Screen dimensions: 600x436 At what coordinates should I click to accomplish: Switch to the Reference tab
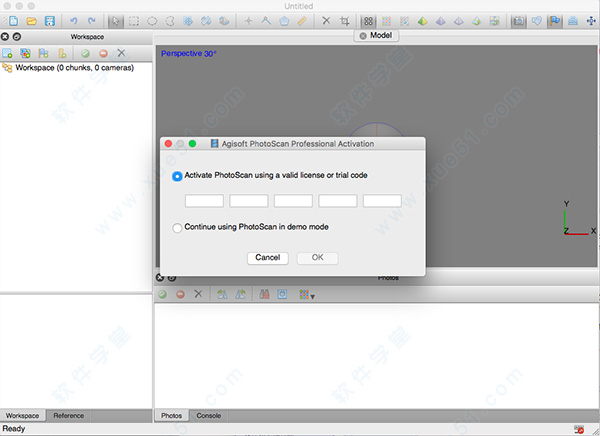coord(68,415)
